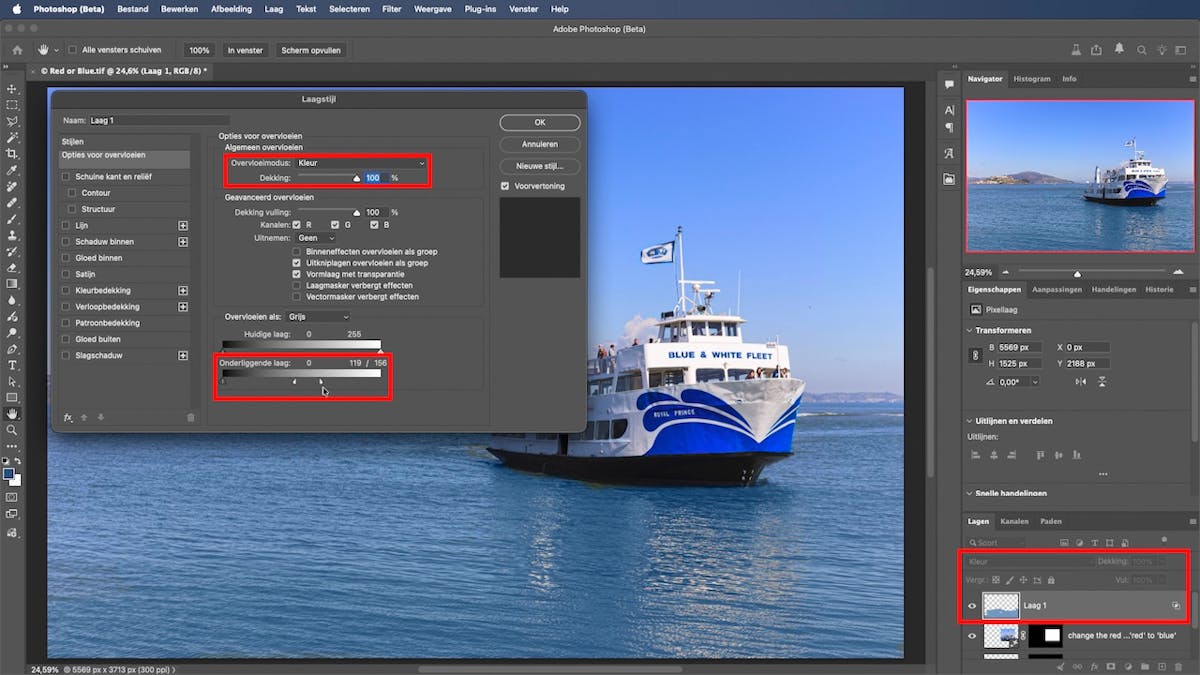Collapse the Uitlijnen en verdelen section
Screen dimensions: 1200x675
[971, 421]
